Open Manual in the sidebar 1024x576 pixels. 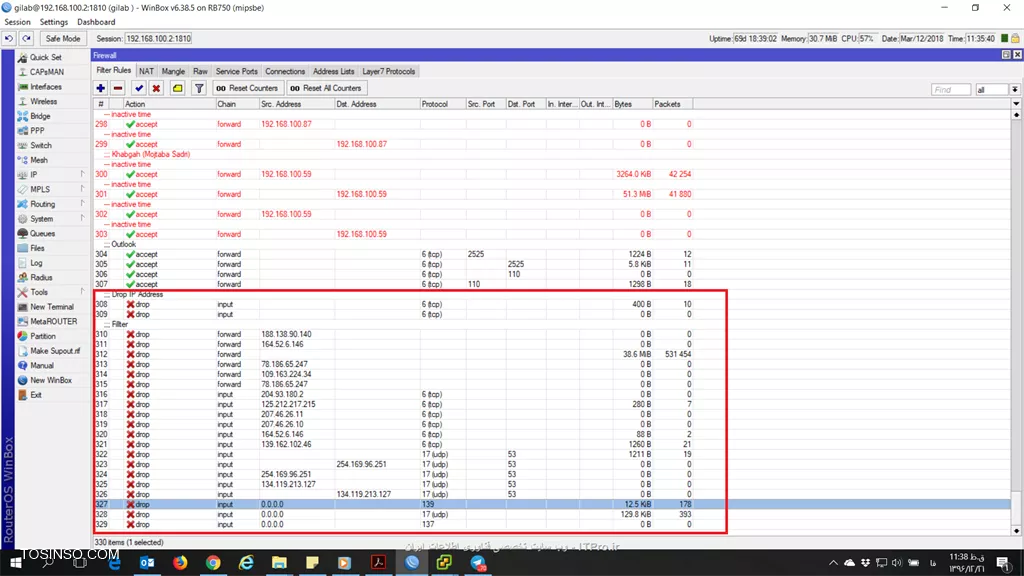click(x=42, y=366)
